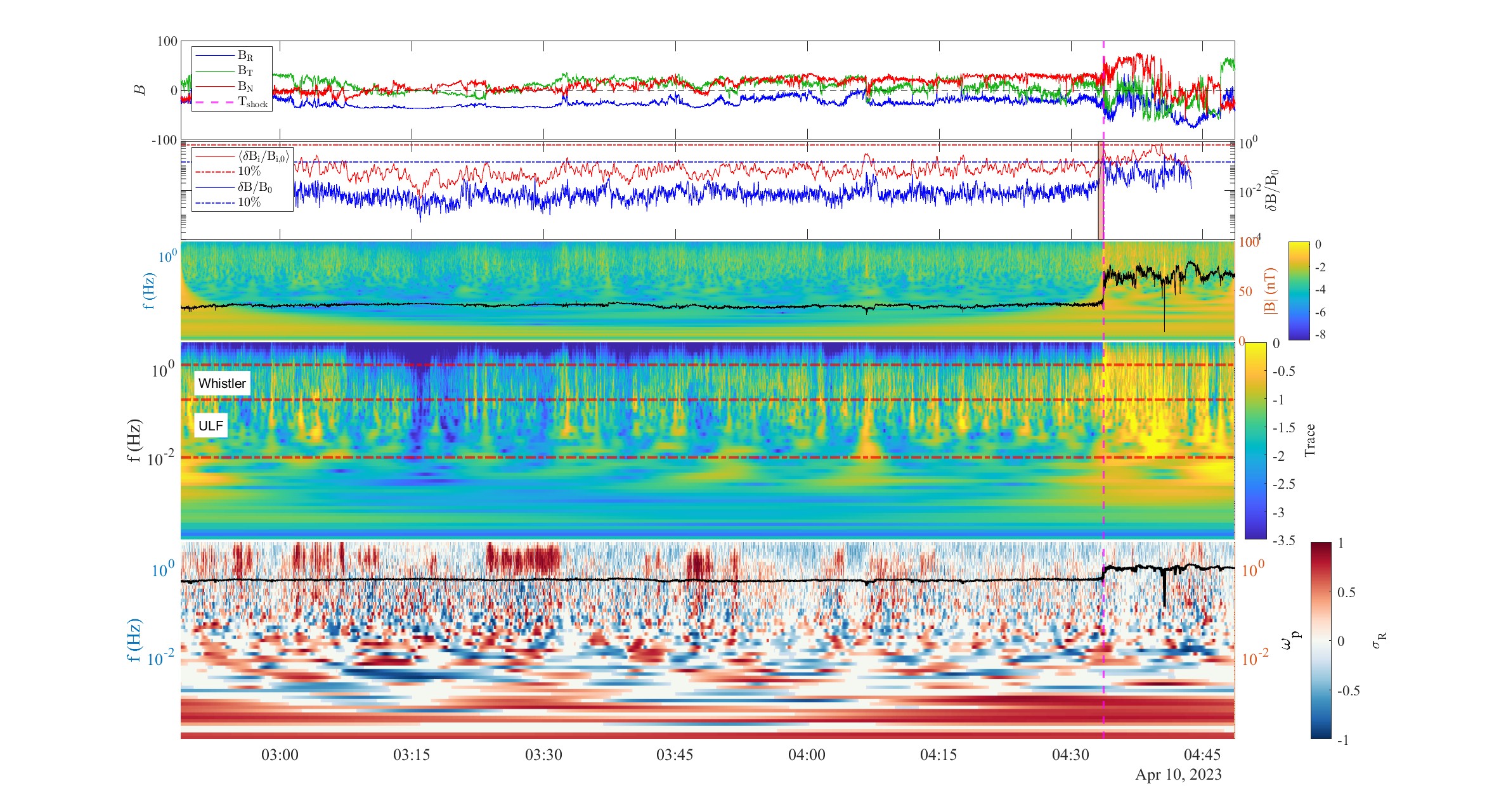Click the red-blue σ_R colorbar
Screen dimensions: 1506x812
pyautogui.click(x=1321, y=640)
